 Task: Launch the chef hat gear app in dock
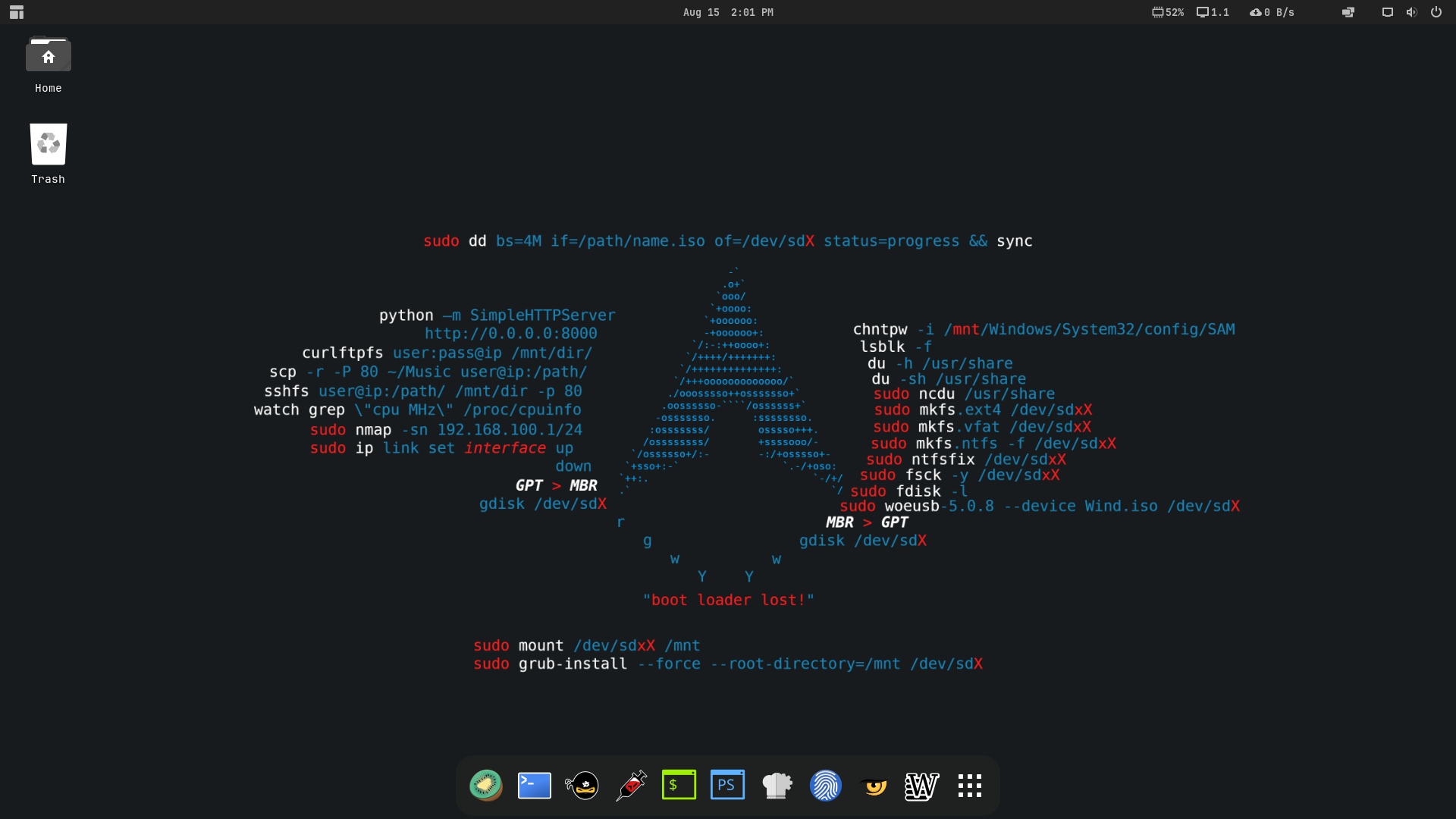point(777,786)
